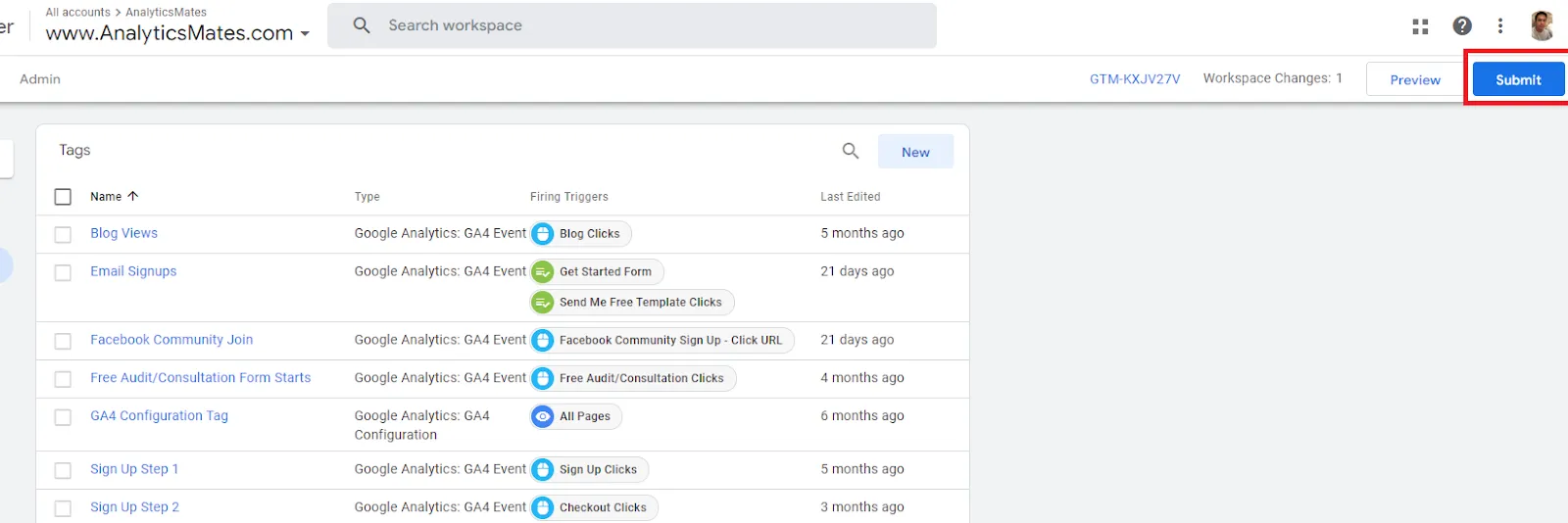Viewport: 1568px width, 523px height.
Task: Click the Get Started Form trigger label
Action: (606, 272)
